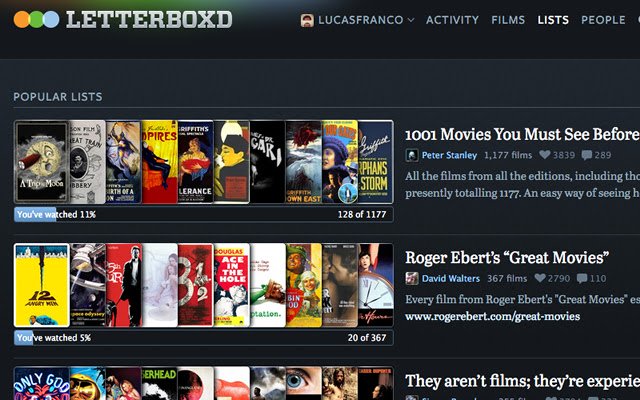The height and width of the screenshot is (400, 640).
Task: Click the 1,177 films count
Action: (x=508, y=155)
